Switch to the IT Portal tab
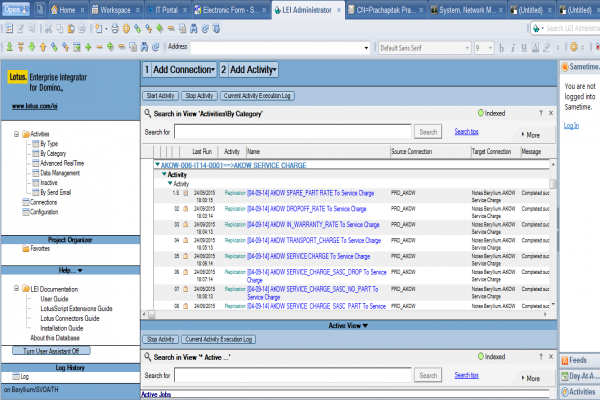 [x=167, y=10]
